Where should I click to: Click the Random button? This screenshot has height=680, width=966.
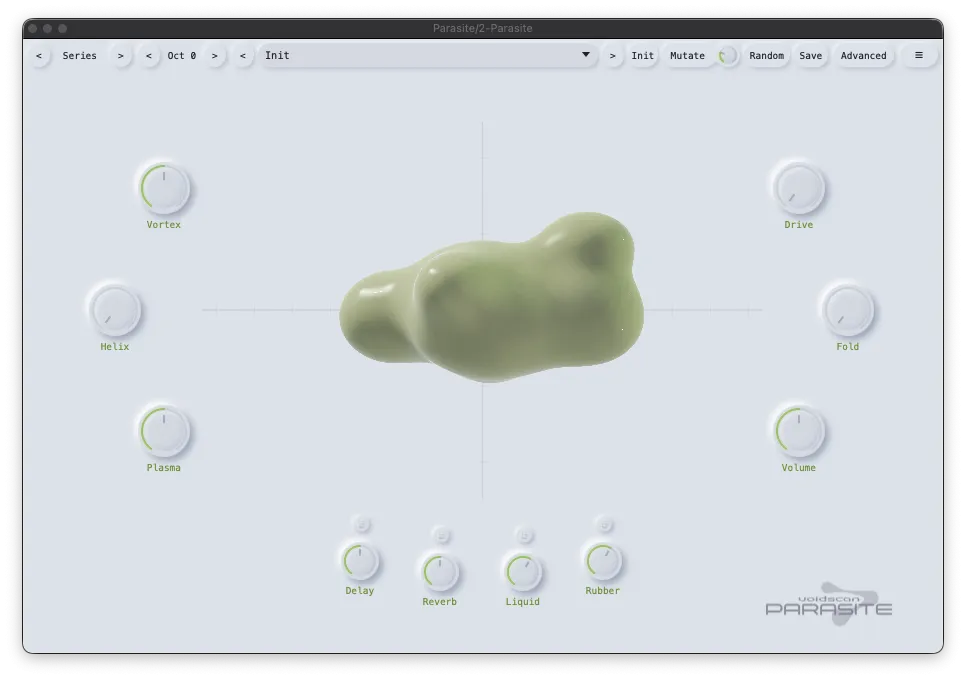pyautogui.click(x=766, y=55)
